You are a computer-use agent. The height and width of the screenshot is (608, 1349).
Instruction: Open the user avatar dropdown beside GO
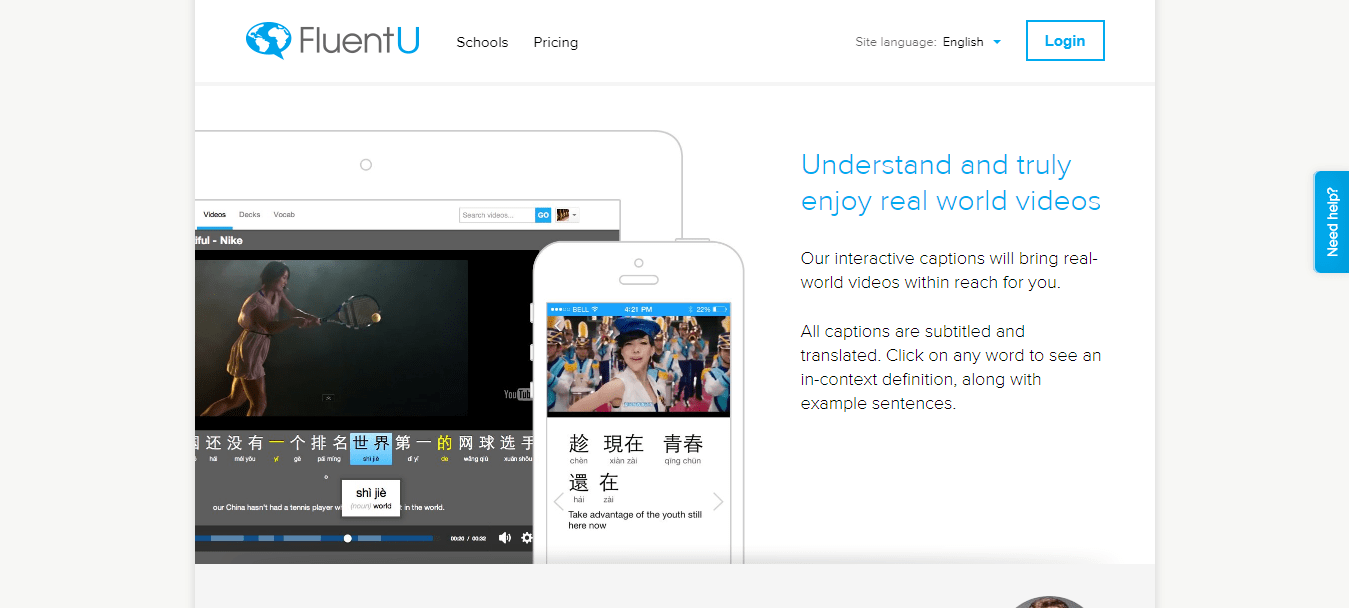[567, 215]
